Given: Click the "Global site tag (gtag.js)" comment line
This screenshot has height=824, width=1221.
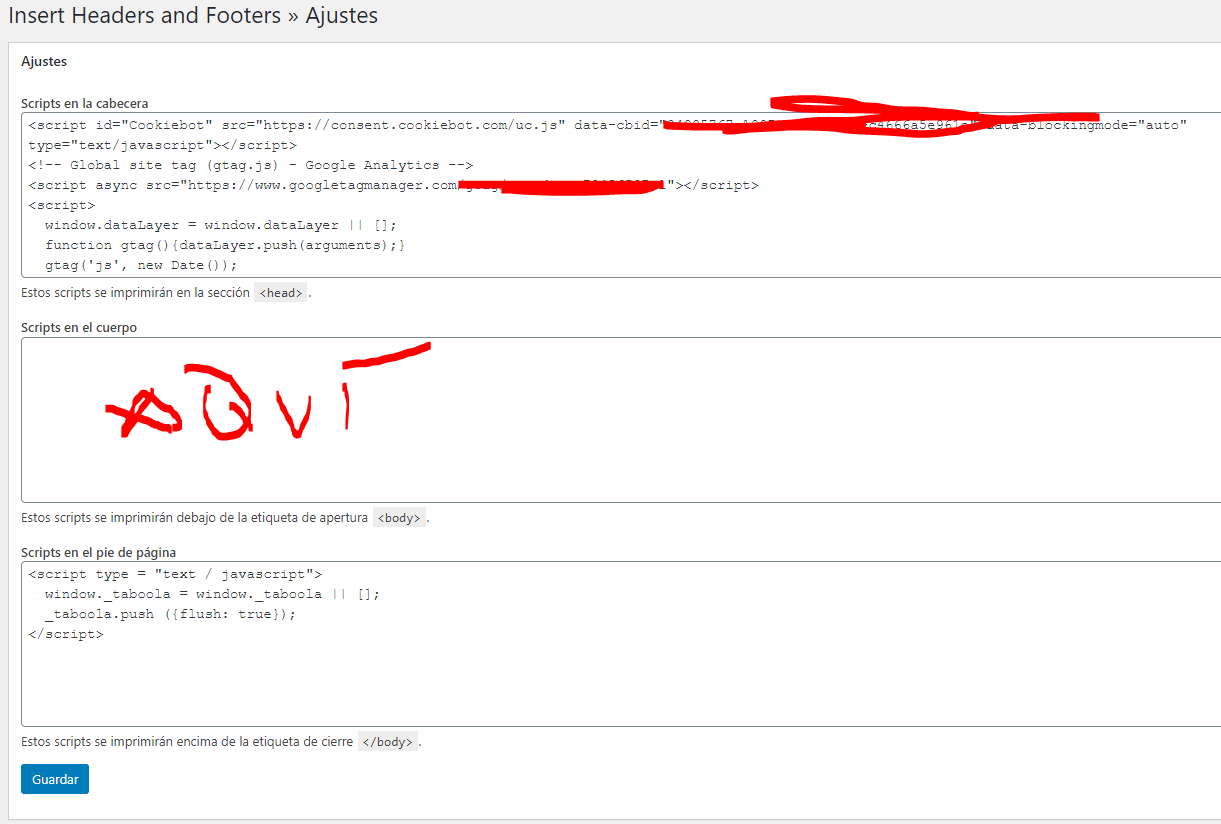Looking at the screenshot, I should click(x=251, y=165).
